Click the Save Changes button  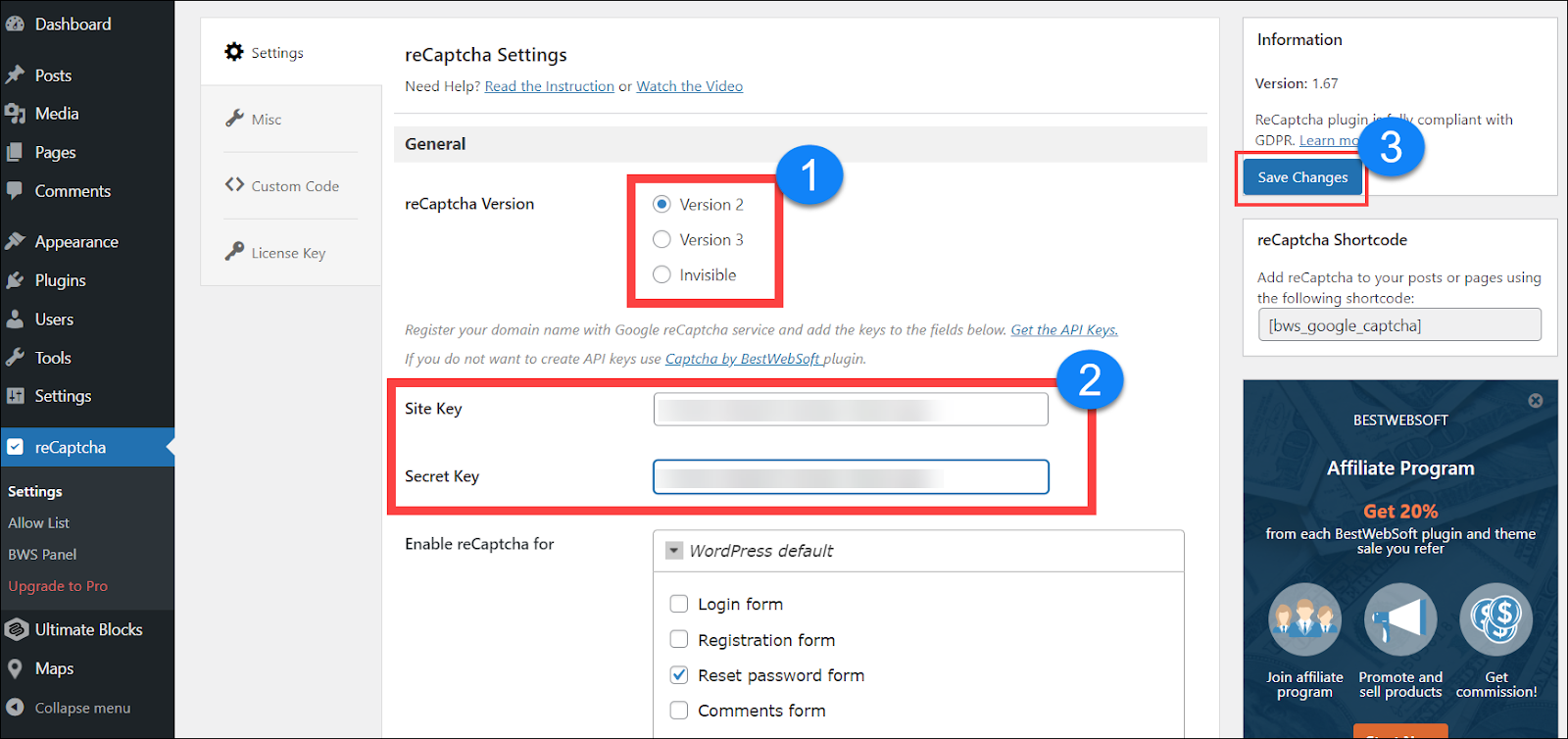[1302, 177]
